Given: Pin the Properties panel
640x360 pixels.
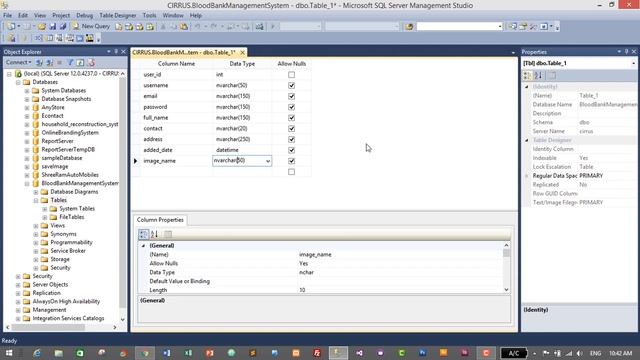Looking at the screenshot, I should (627, 52).
